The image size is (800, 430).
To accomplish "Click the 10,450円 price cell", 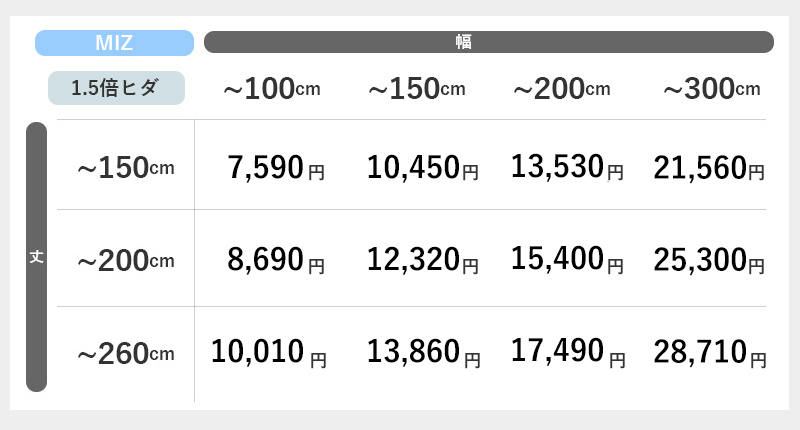I will coord(423,168).
